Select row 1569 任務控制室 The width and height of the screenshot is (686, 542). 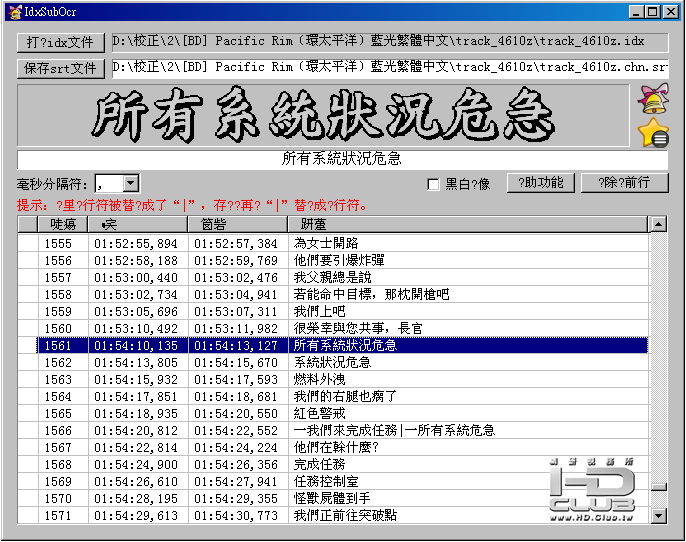pyautogui.click(x=332, y=482)
